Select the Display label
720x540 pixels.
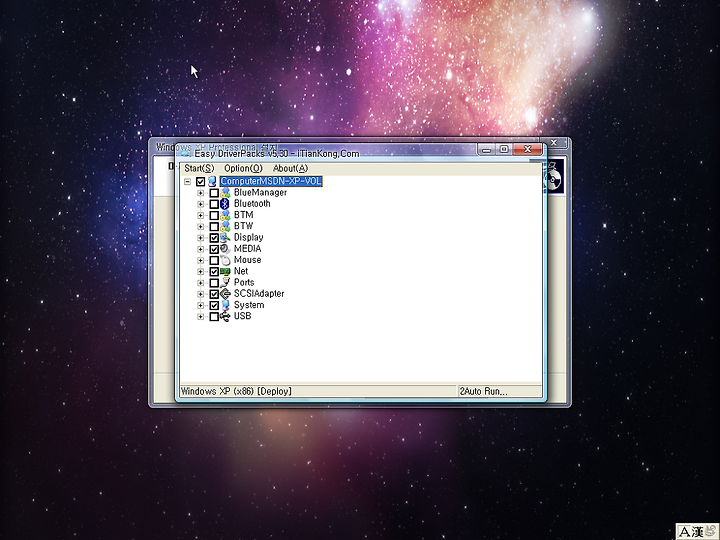click(x=248, y=238)
